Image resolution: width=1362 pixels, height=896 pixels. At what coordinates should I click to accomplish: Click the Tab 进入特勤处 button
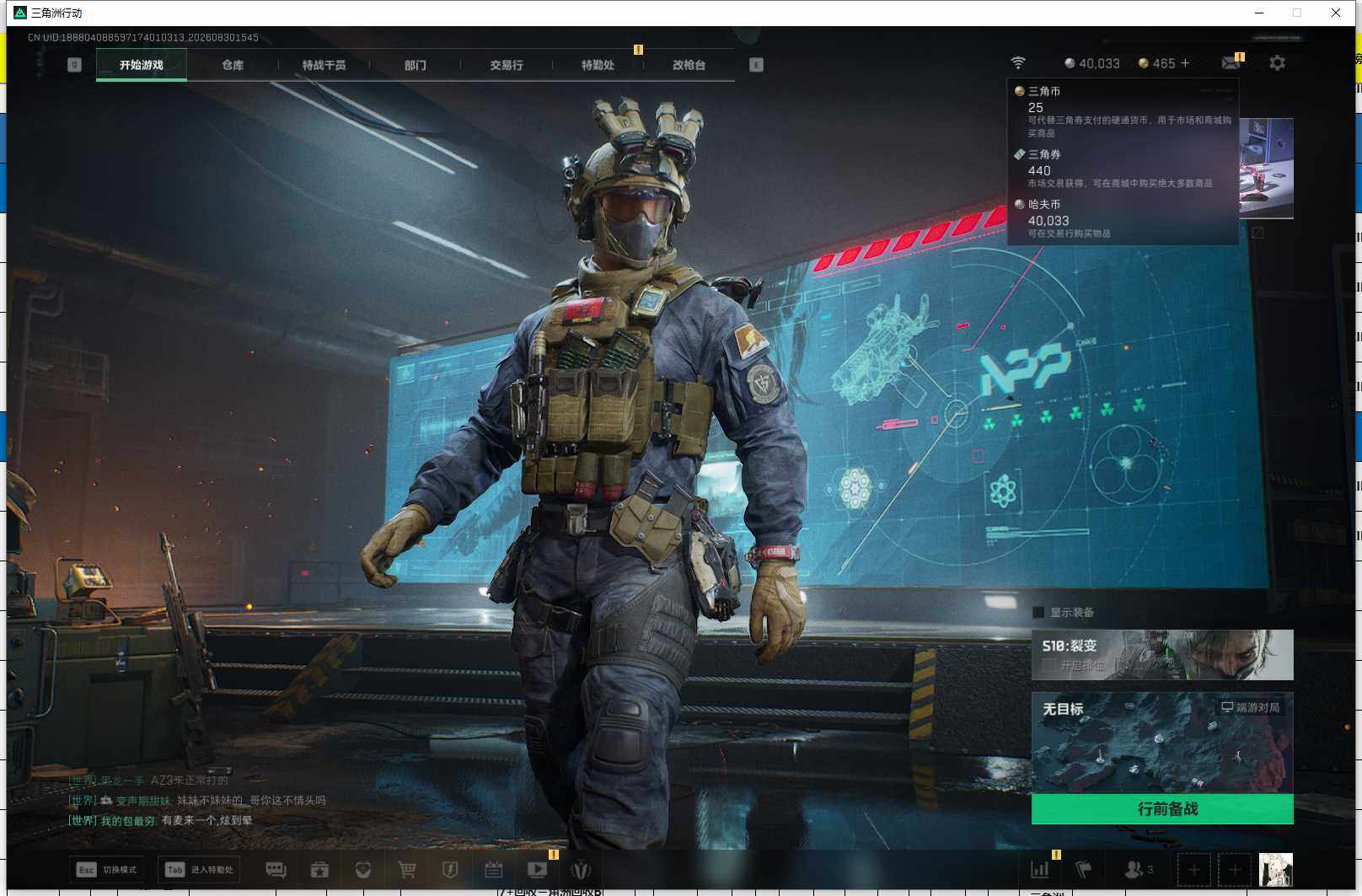pos(199,870)
